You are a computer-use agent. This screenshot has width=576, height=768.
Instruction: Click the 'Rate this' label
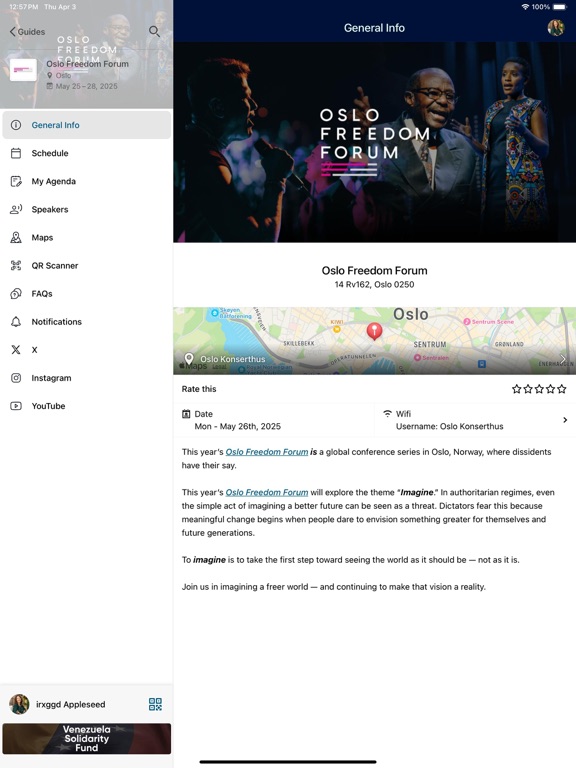(199, 389)
